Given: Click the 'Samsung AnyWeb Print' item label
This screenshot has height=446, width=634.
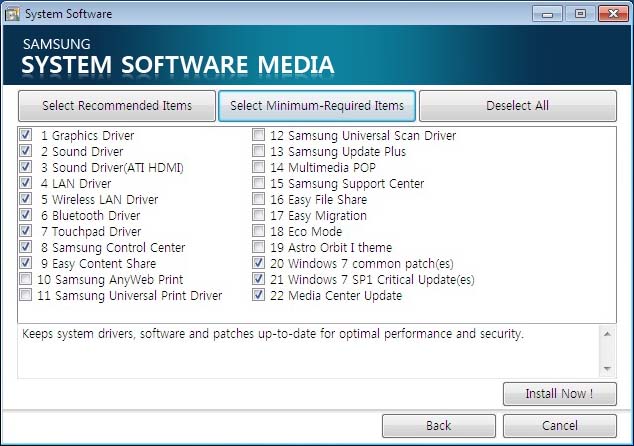Looking at the screenshot, I should point(119,279).
